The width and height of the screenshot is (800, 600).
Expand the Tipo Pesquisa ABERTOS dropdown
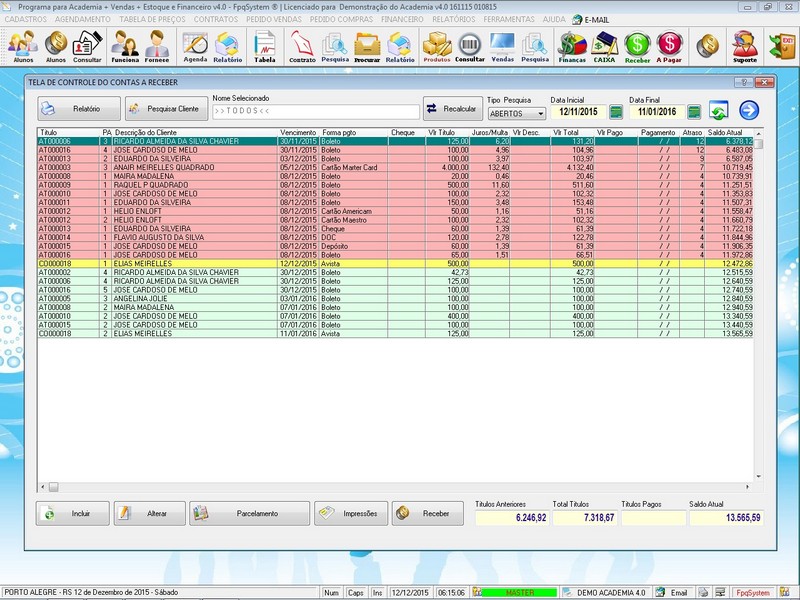point(540,114)
